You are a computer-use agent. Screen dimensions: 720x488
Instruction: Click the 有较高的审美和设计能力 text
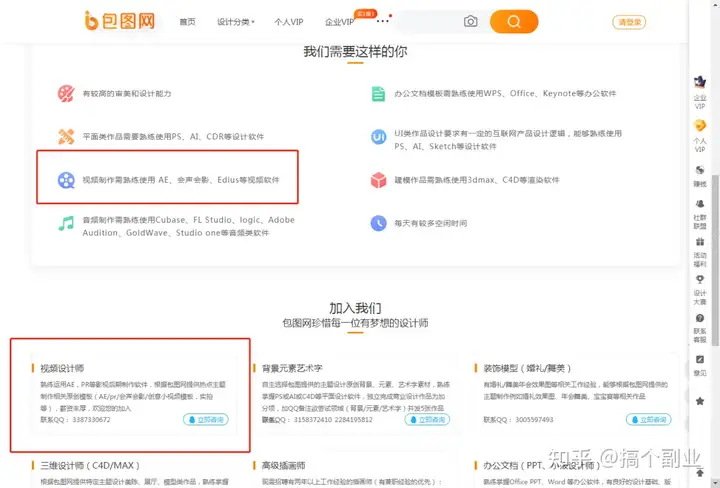point(127,94)
